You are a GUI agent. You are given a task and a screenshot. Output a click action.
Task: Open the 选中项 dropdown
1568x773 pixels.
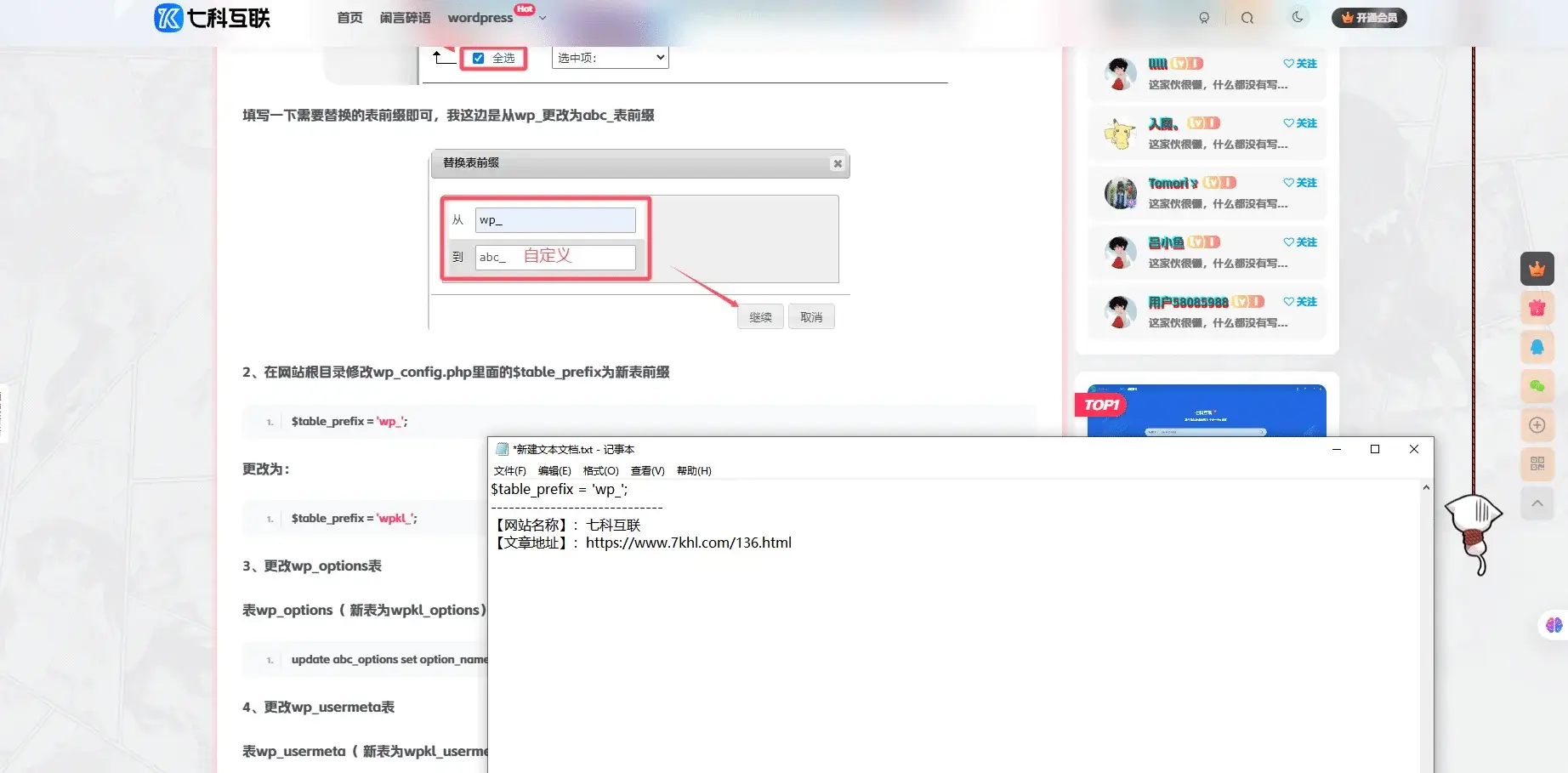tap(610, 58)
